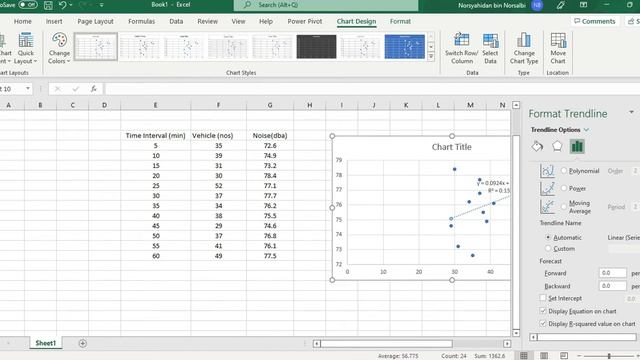Open Customize Quick Access Toolbar dropdown
The image size is (640, 360).
[101, 5]
